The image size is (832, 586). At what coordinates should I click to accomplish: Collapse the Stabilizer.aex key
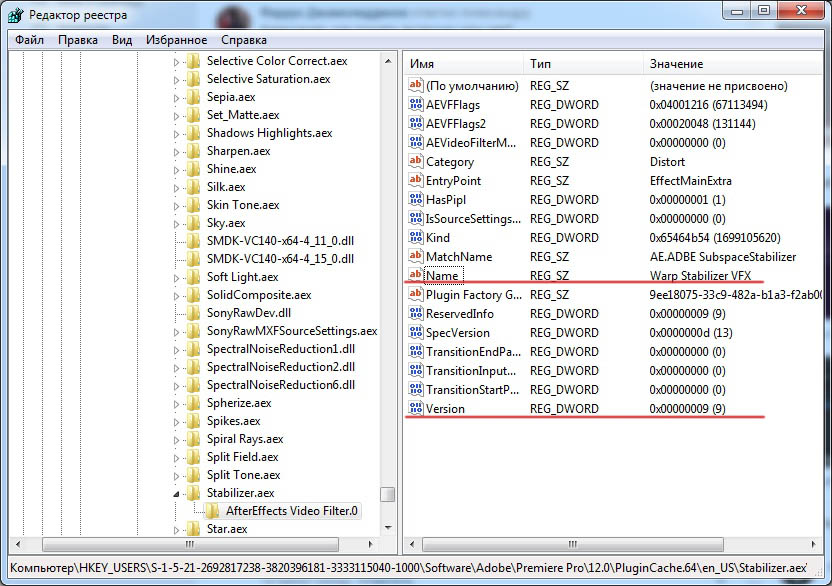pos(176,494)
